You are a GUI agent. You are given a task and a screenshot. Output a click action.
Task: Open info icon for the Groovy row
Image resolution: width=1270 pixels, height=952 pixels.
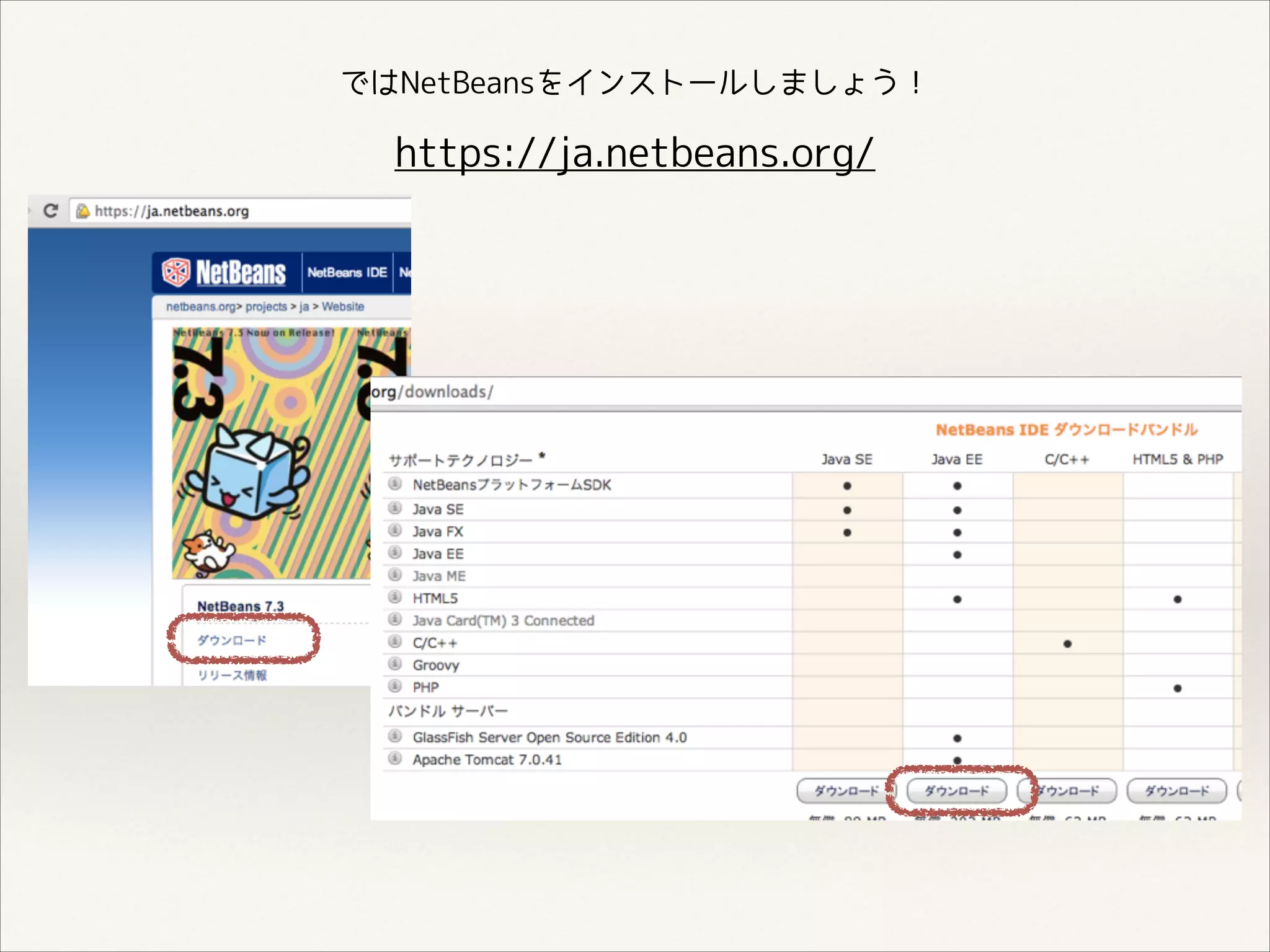(x=395, y=664)
